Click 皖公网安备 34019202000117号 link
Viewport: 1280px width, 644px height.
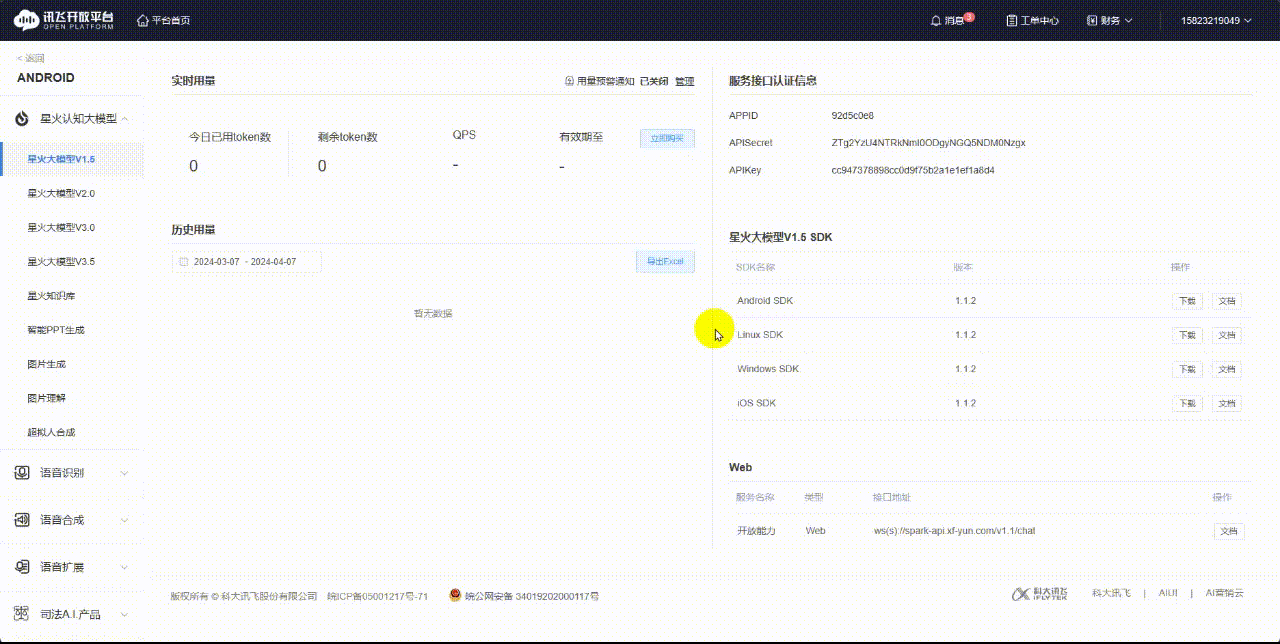point(531,596)
